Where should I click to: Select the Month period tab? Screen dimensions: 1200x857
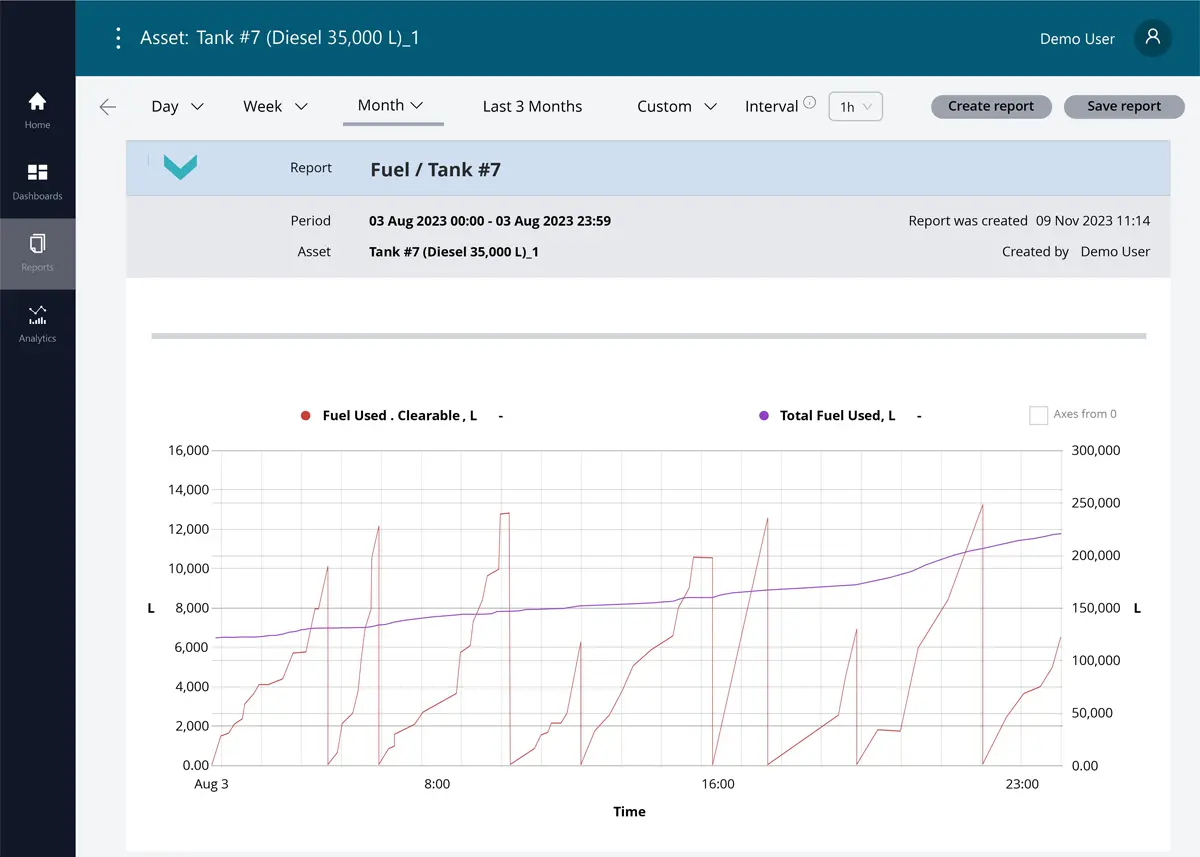point(391,106)
